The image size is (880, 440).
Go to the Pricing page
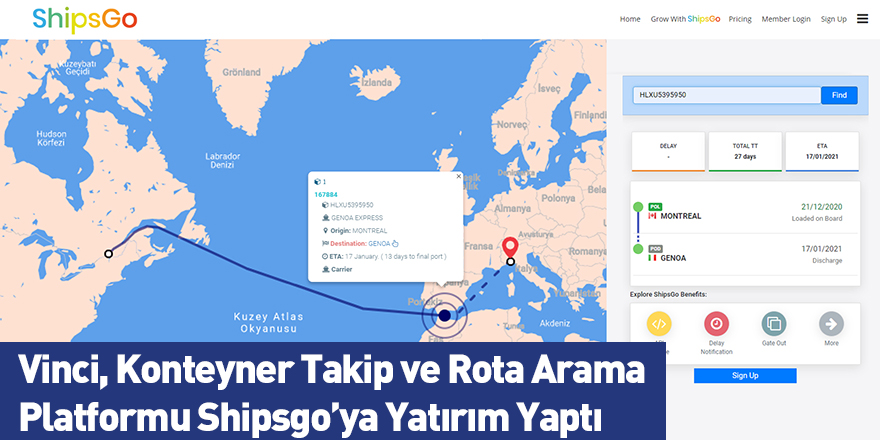[x=740, y=19]
